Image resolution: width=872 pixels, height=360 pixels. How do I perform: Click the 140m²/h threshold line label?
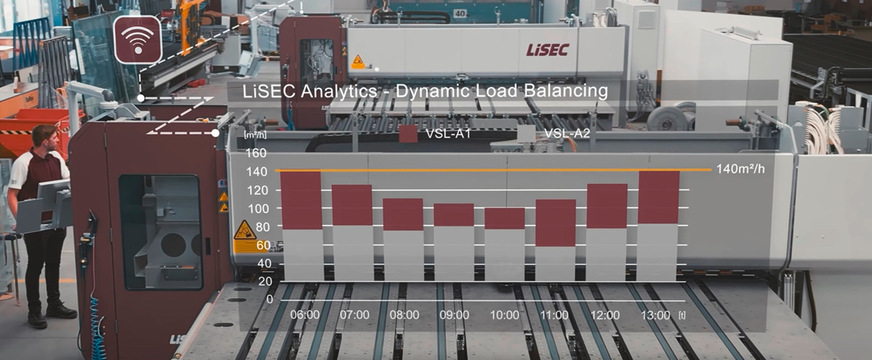click(x=740, y=169)
